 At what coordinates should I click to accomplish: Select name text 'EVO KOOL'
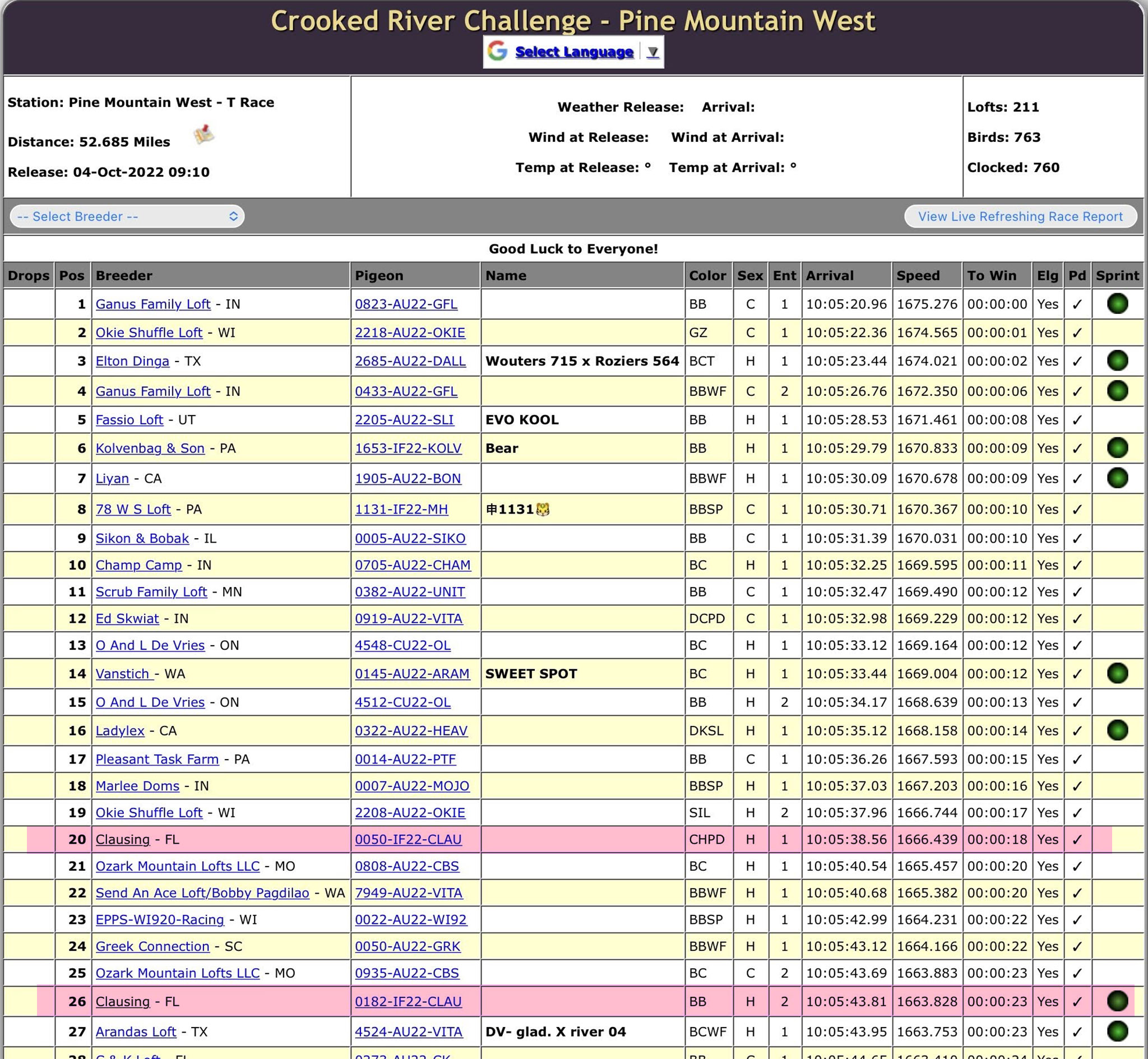point(522,420)
